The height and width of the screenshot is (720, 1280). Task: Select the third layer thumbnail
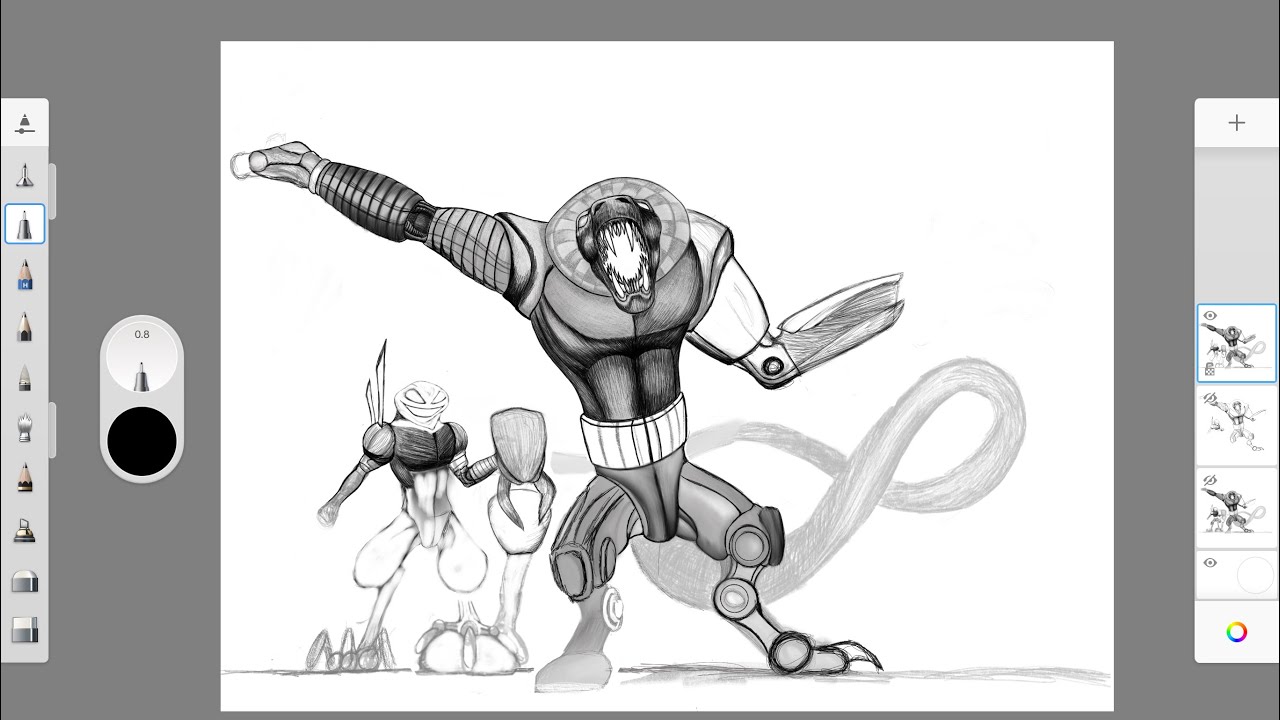[x=1240, y=505]
